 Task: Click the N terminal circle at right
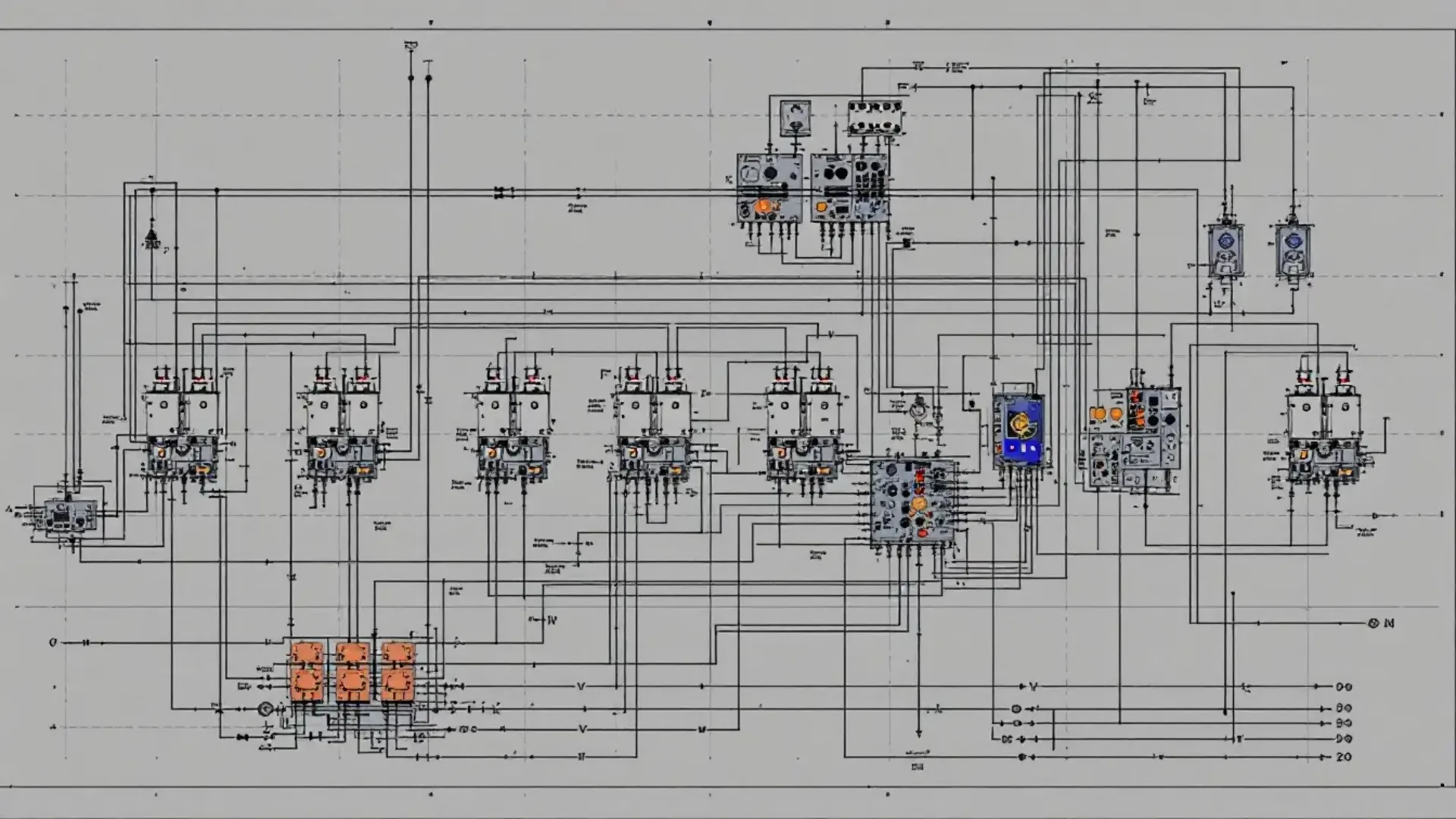pyautogui.click(x=1373, y=623)
